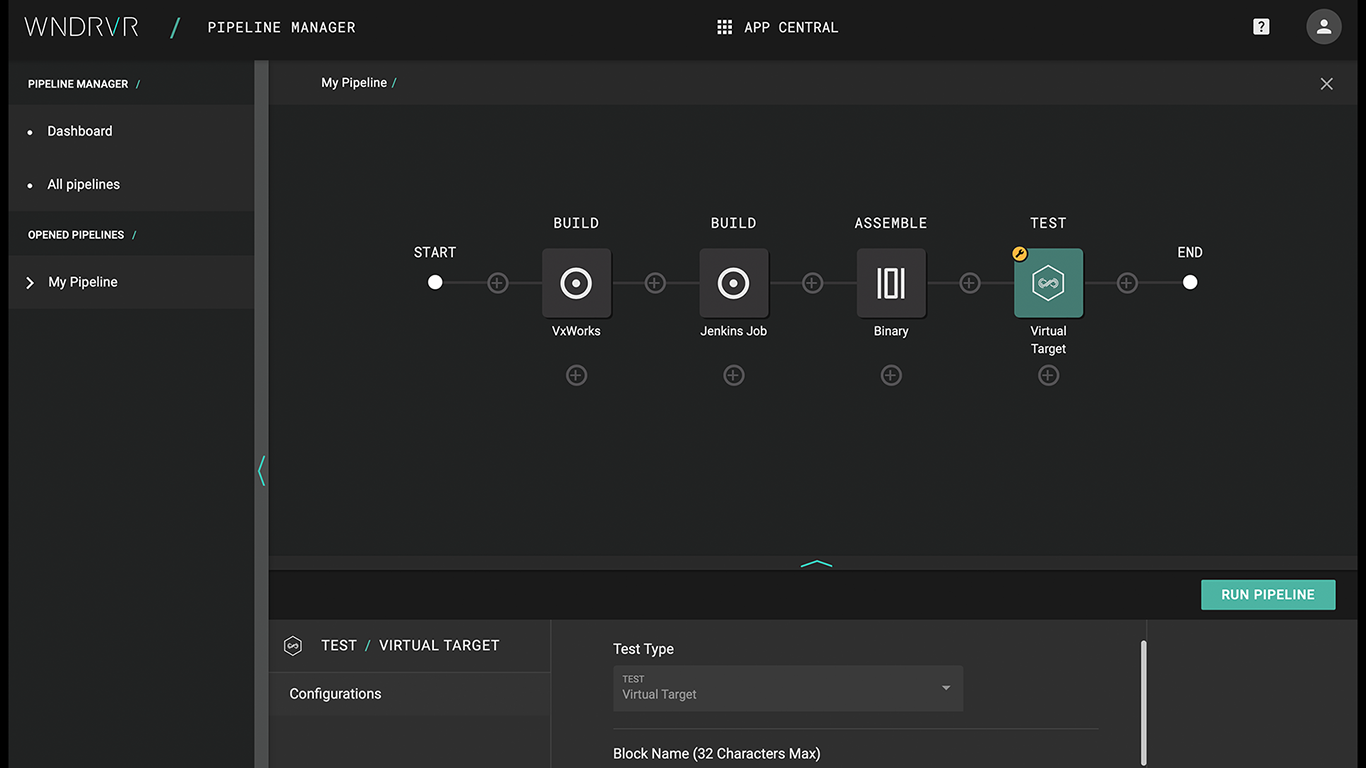
Task: Close the My Pipeline view
Action: click(x=1326, y=84)
